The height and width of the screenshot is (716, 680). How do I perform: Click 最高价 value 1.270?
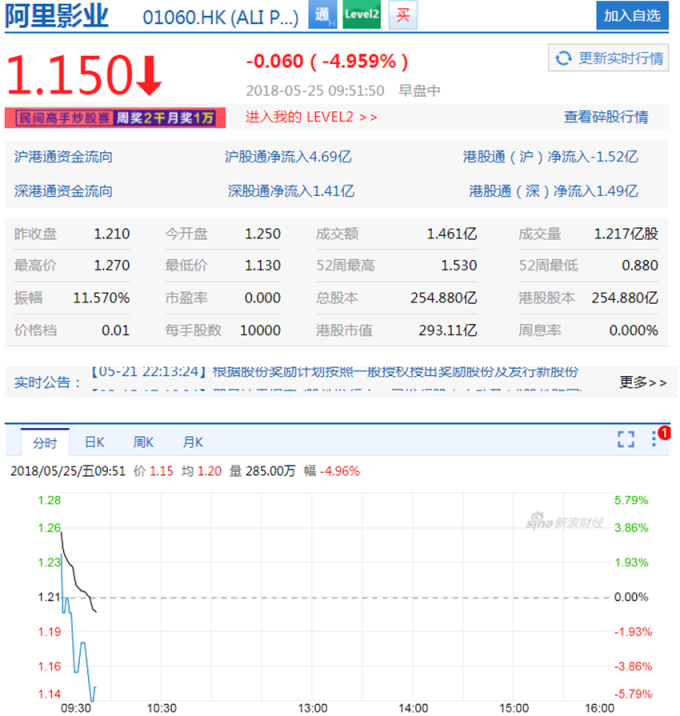112,265
